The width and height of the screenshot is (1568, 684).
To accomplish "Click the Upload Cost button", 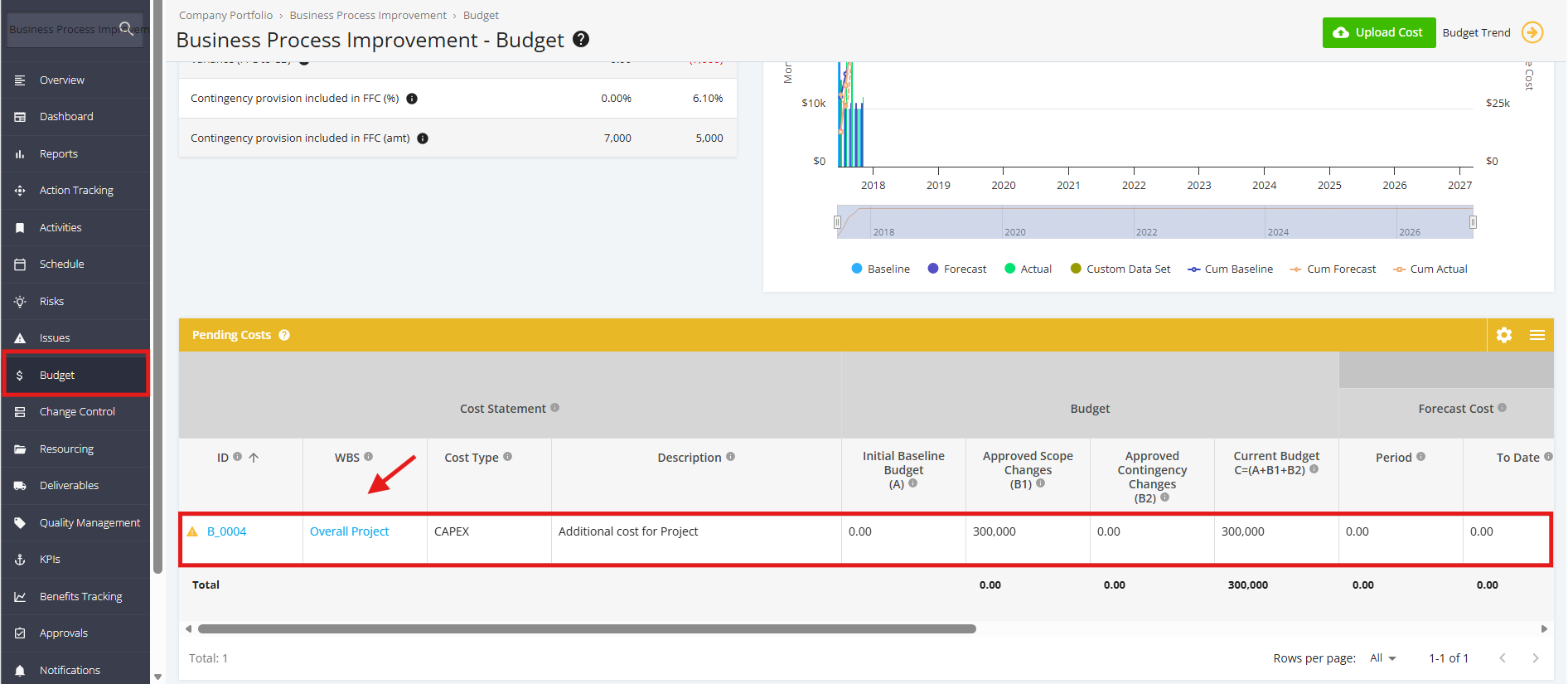I will [1379, 32].
